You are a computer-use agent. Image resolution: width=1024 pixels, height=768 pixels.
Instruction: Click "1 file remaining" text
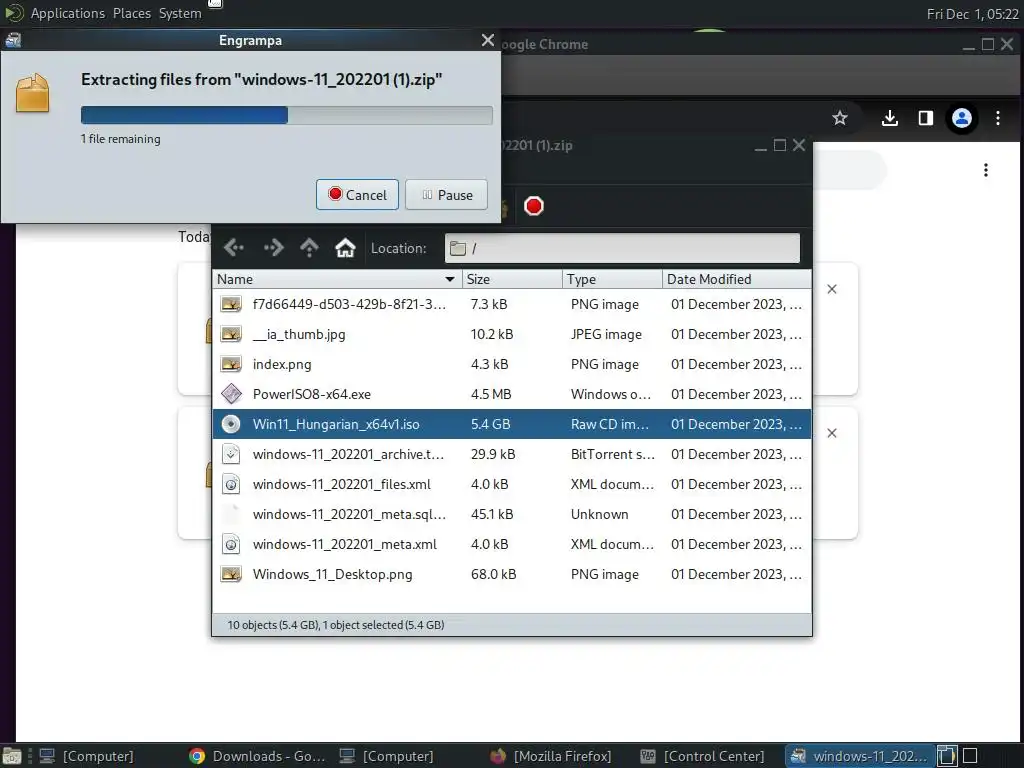click(x=121, y=139)
